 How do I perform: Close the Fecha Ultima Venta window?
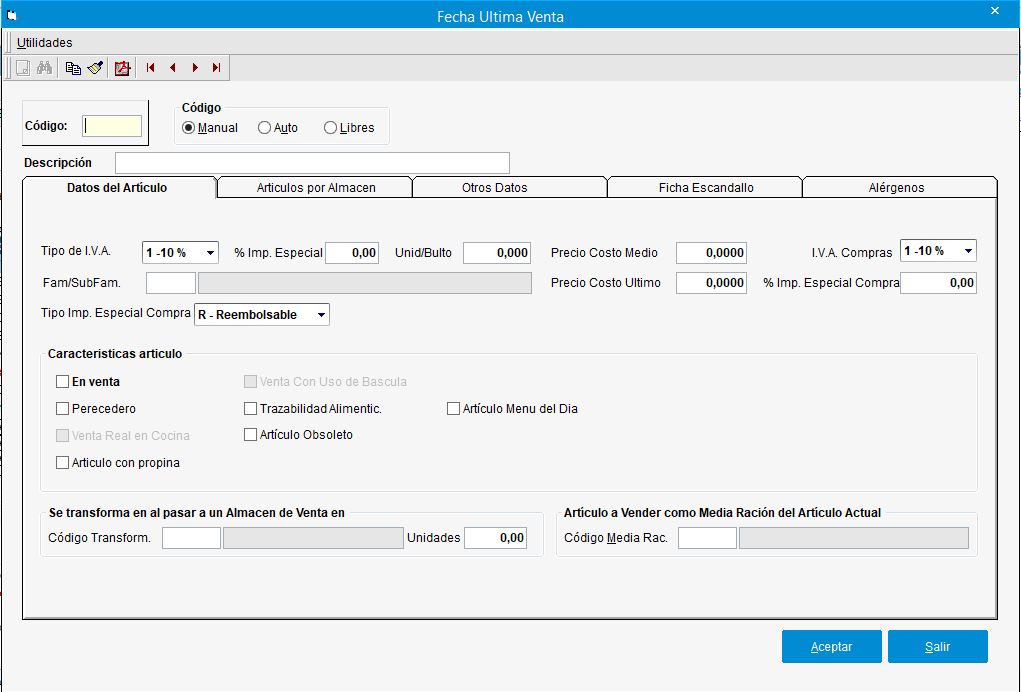click(x=995, y=10)
